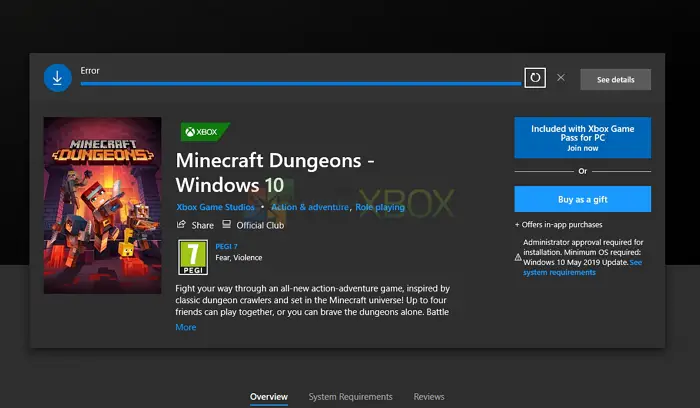The height and width of the screenshot is (408, 700).
Task: Select the Overview tab
Action: pyautogui.click(x=269, y=397)
